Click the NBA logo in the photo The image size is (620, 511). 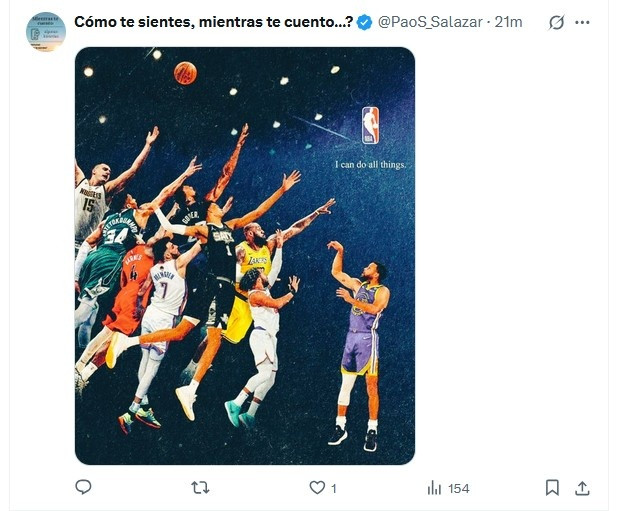[x=370, y=126]
